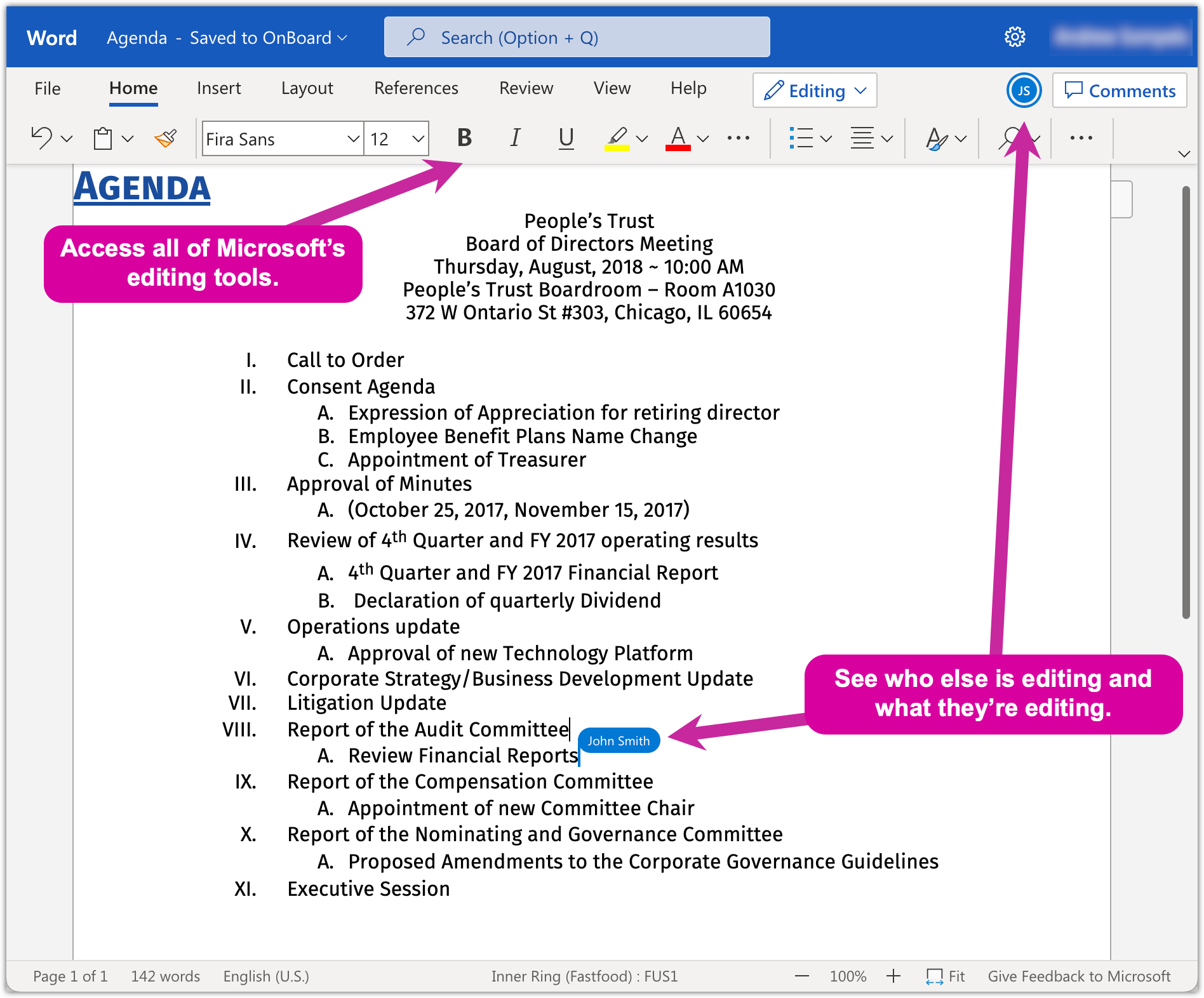Open more ribbon options ellipsis
1204x998 pixels.
[x=1081, y=138]
